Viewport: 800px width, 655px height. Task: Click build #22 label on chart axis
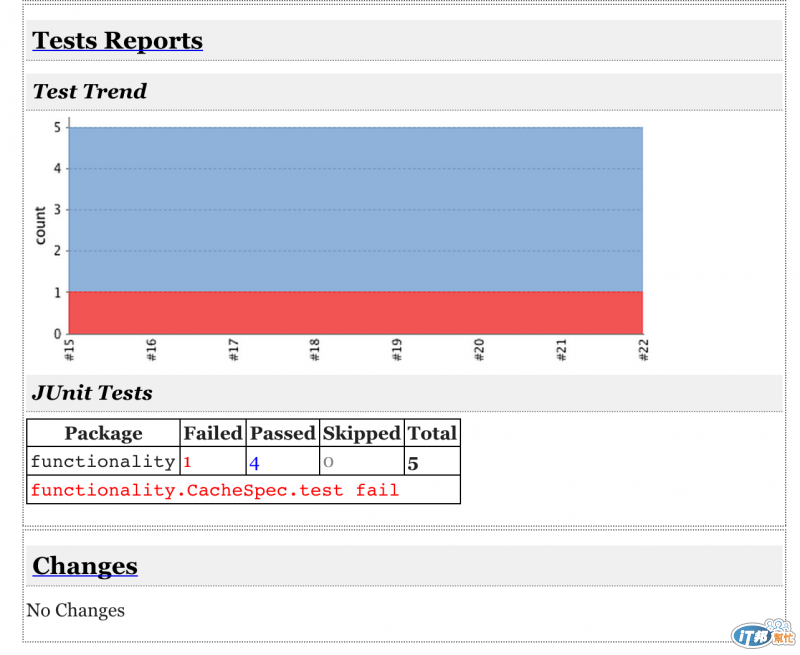coord(643,350)
